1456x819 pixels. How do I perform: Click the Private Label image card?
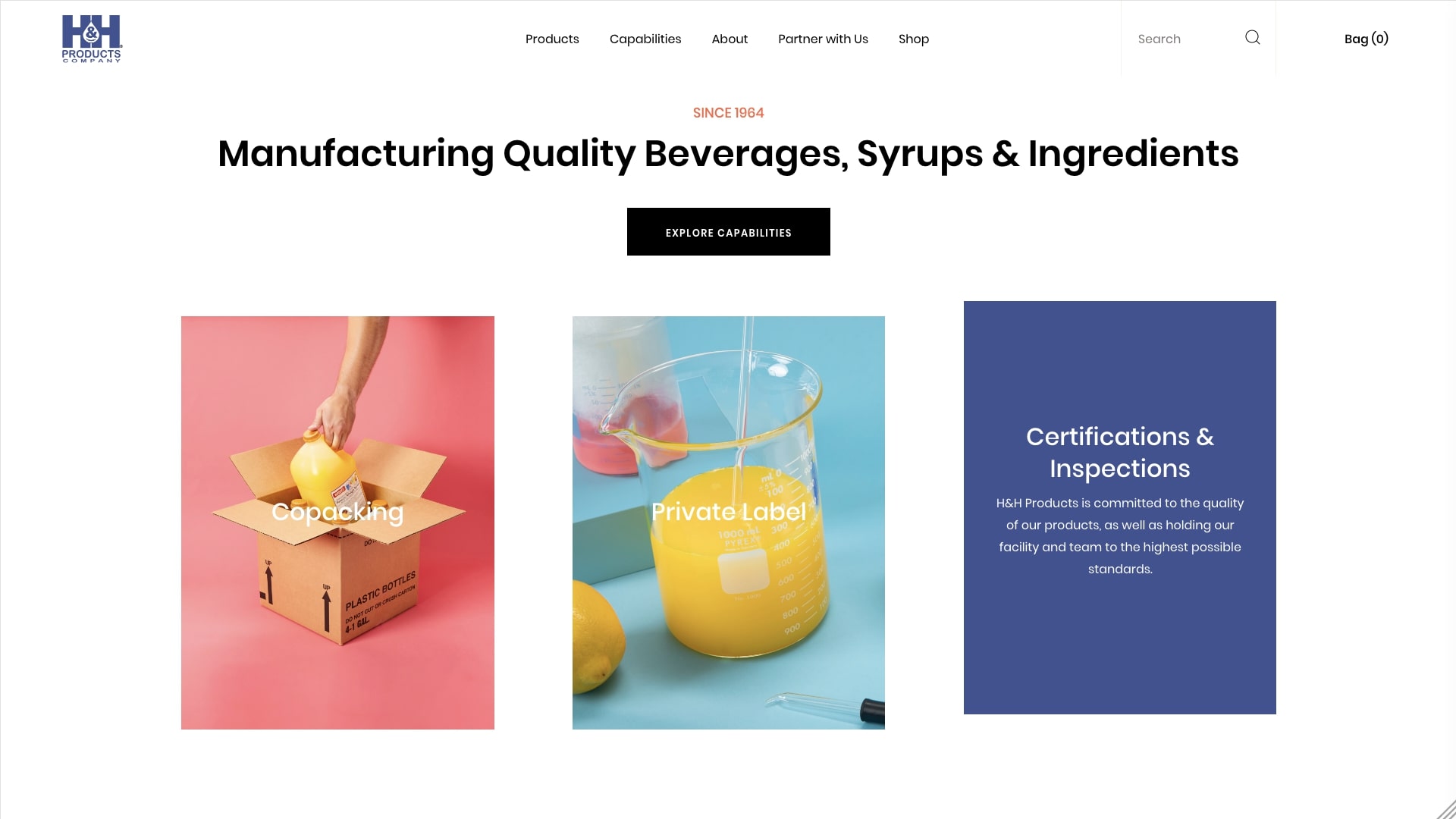[728, 522]
